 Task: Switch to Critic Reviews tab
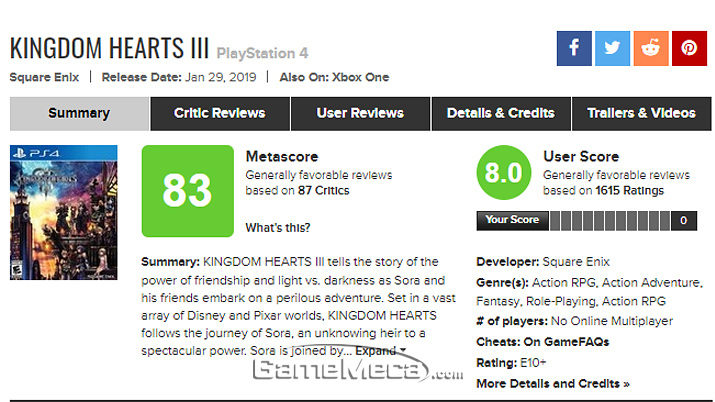[x=220, y=113]
